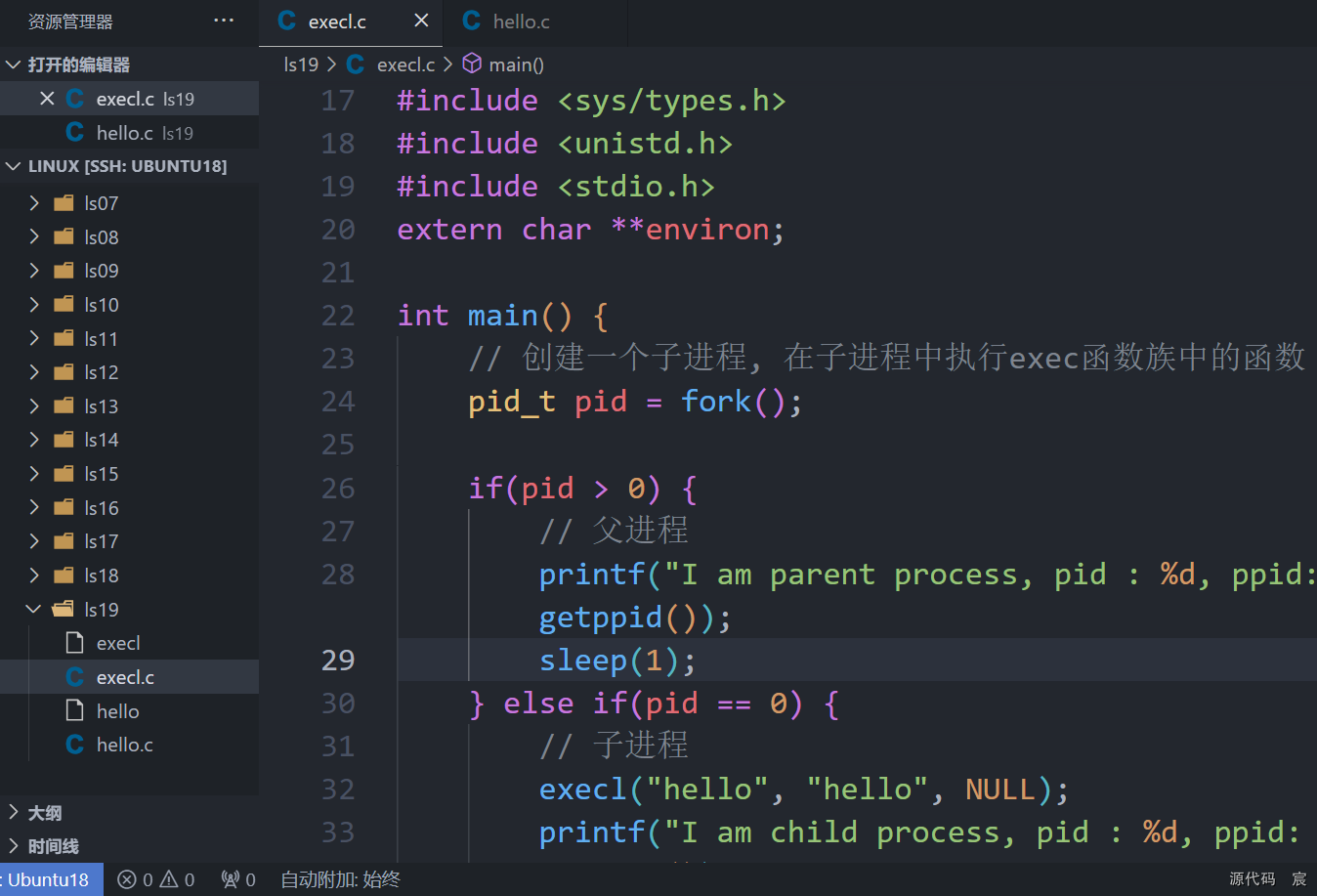Click the source code (源代码) status item
The height and width of the screenshot is (896, 1317).
tap(1253, 879)
